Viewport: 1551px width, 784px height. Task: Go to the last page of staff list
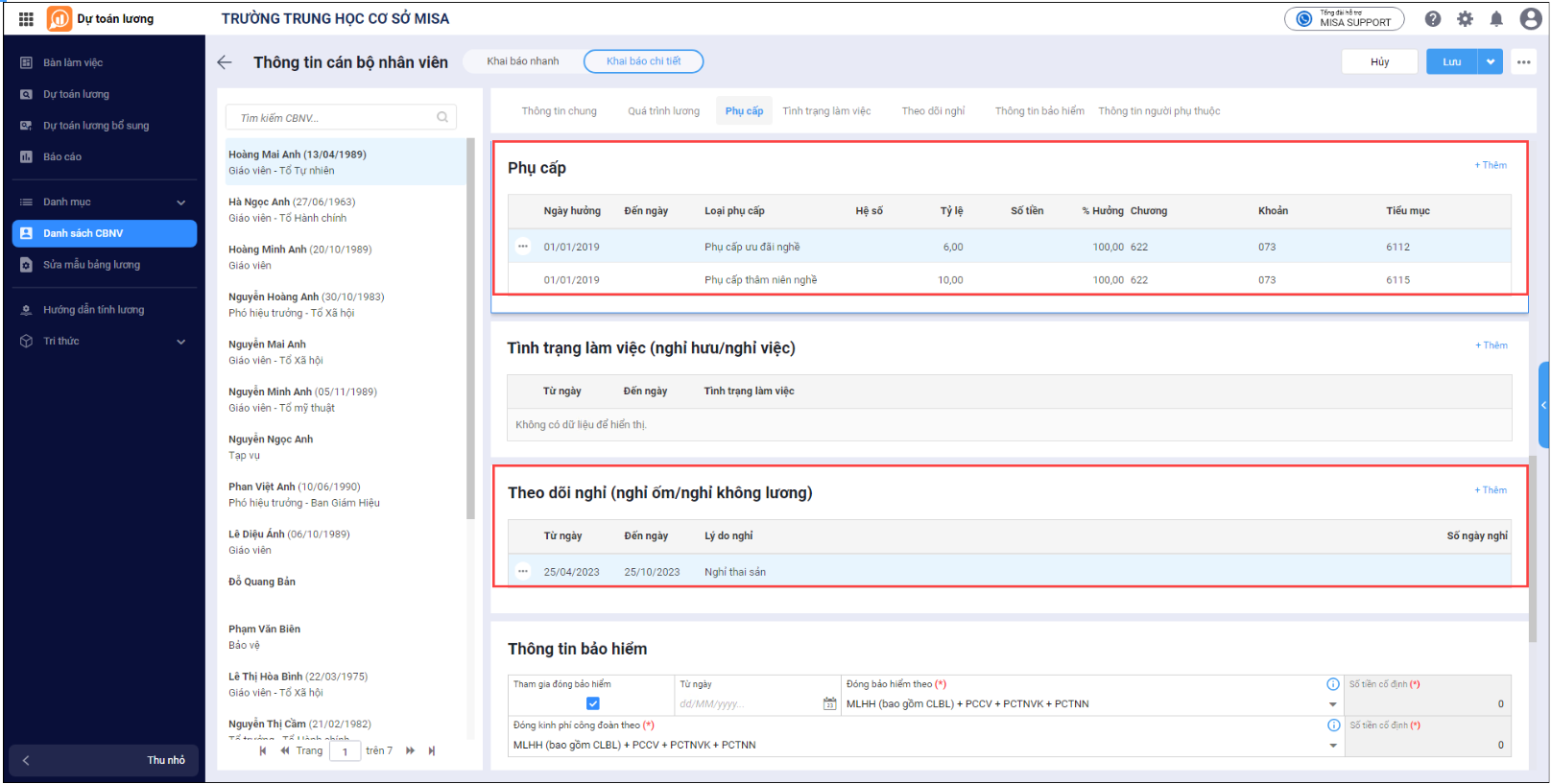point(432,751)
